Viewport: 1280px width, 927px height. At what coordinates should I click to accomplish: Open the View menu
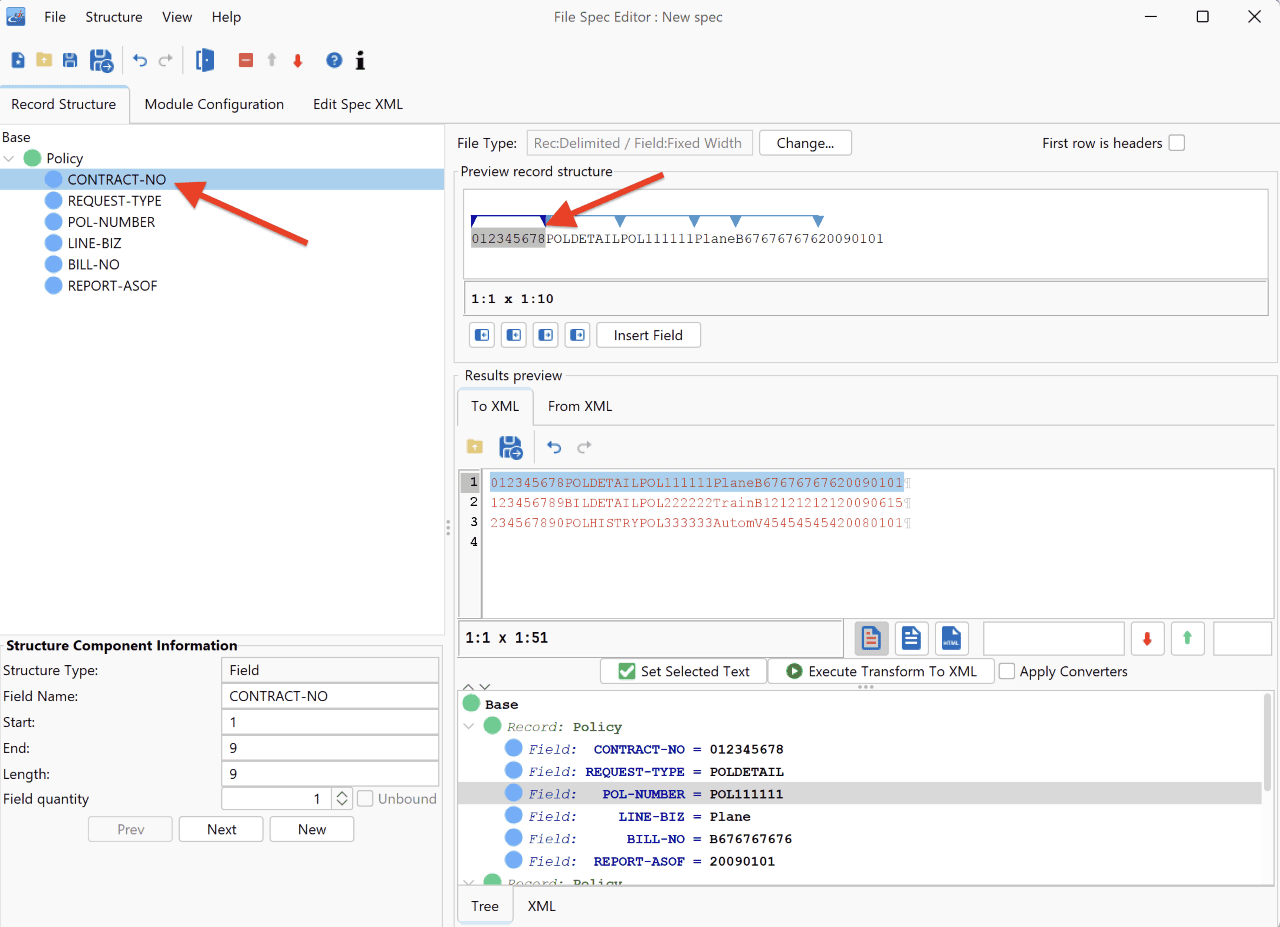(x=177, y=17)
